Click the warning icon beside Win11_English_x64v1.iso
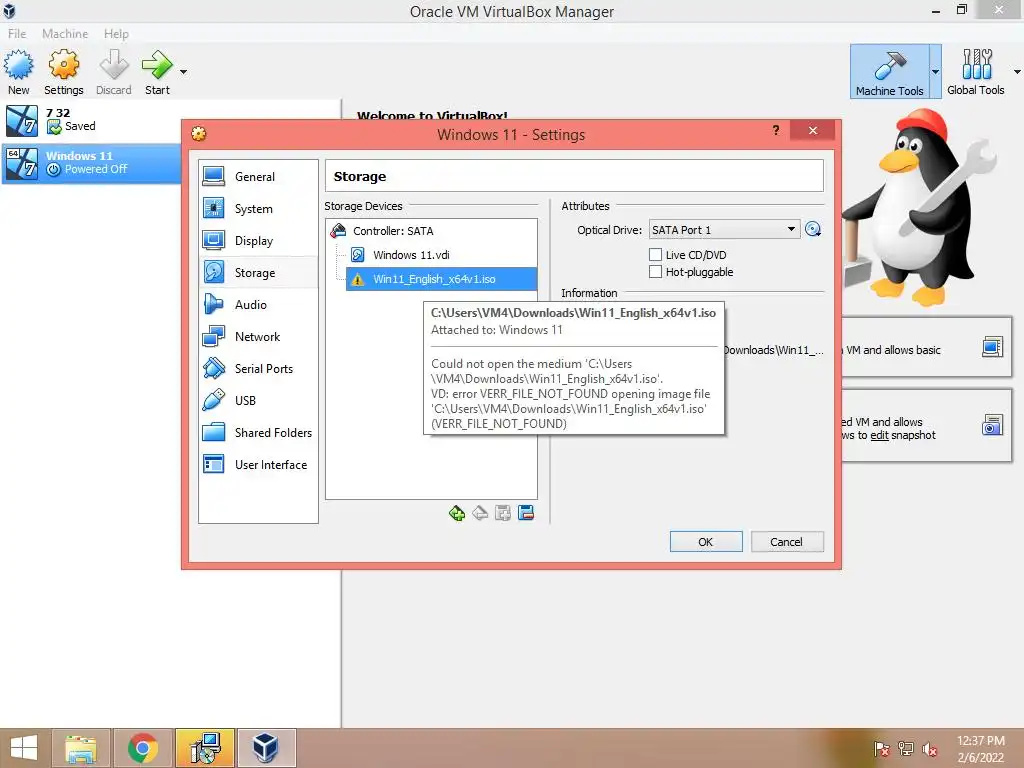 pos(357,280)
